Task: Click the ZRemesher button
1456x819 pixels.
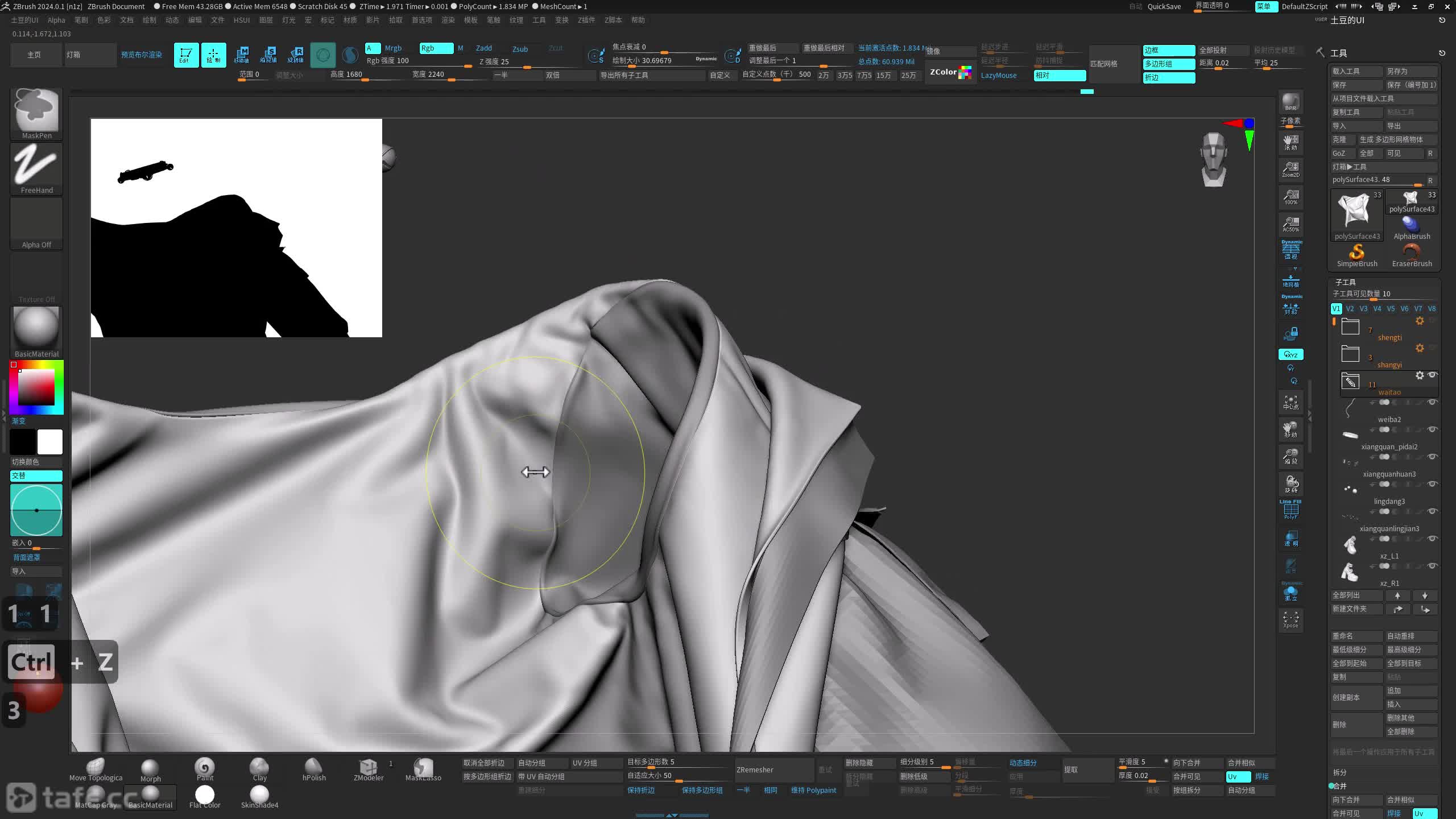Action: coord(774,770)
